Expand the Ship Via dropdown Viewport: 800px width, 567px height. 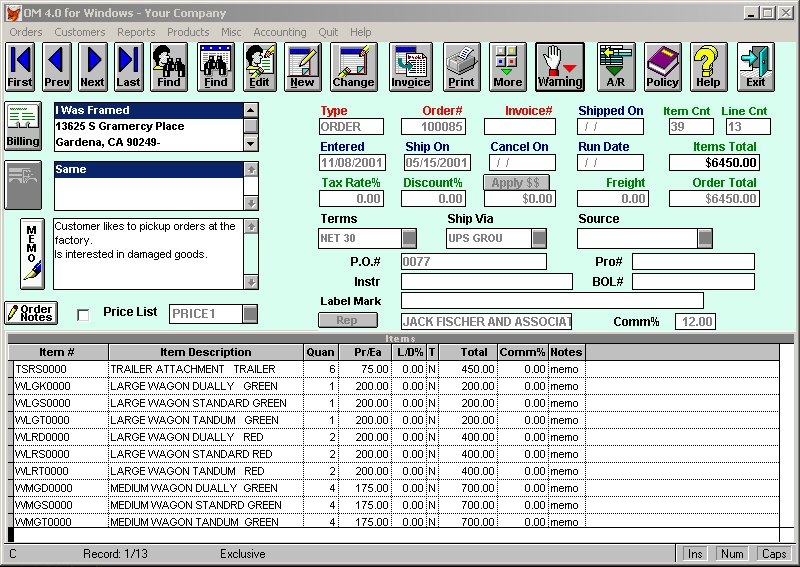[x=539, y=238]
